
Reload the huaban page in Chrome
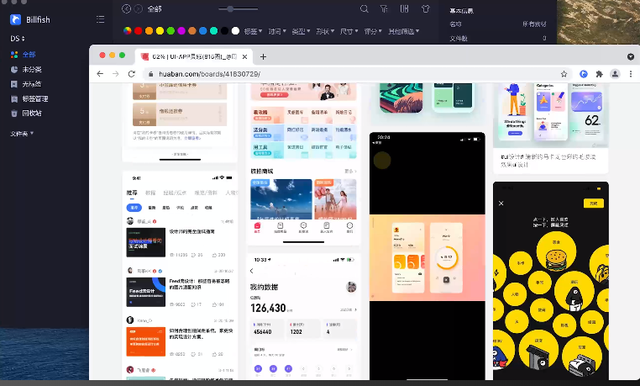pos(131,74)
